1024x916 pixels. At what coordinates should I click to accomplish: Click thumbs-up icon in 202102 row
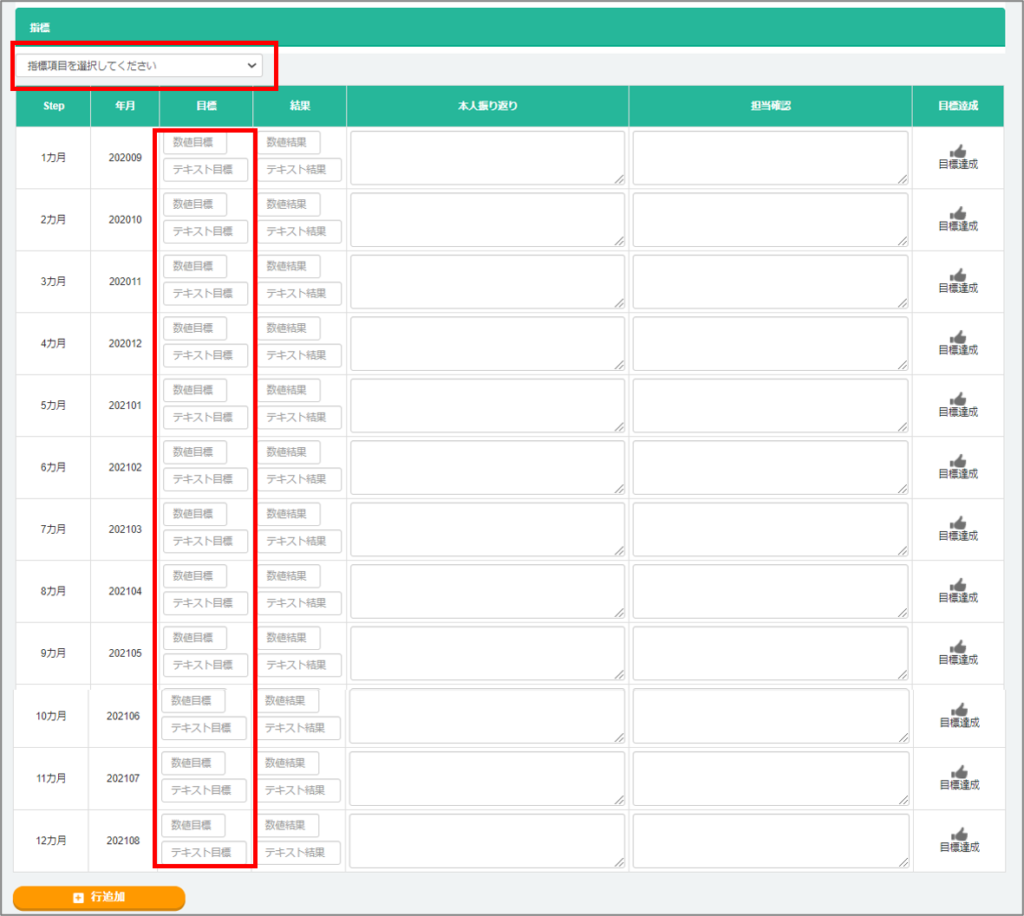pyautogui.click(x=957, y=461)
